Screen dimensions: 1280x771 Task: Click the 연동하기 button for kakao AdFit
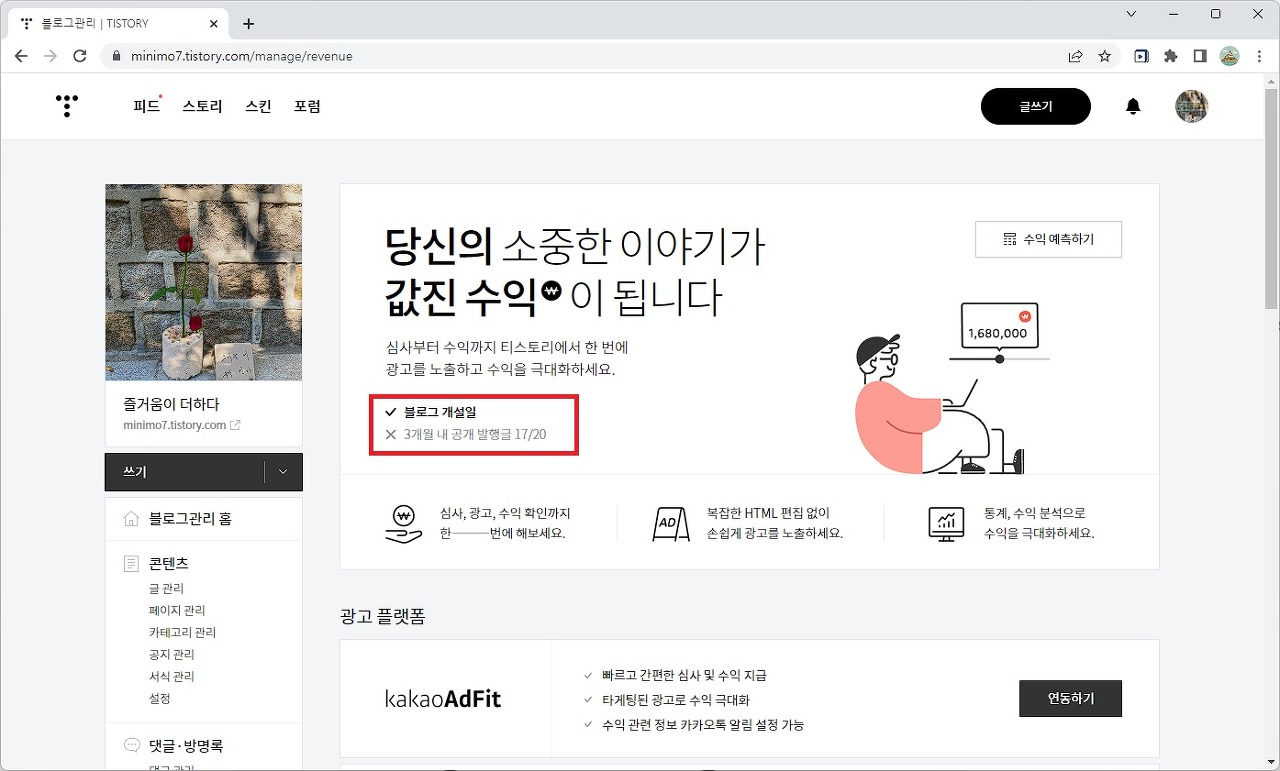1070,698
